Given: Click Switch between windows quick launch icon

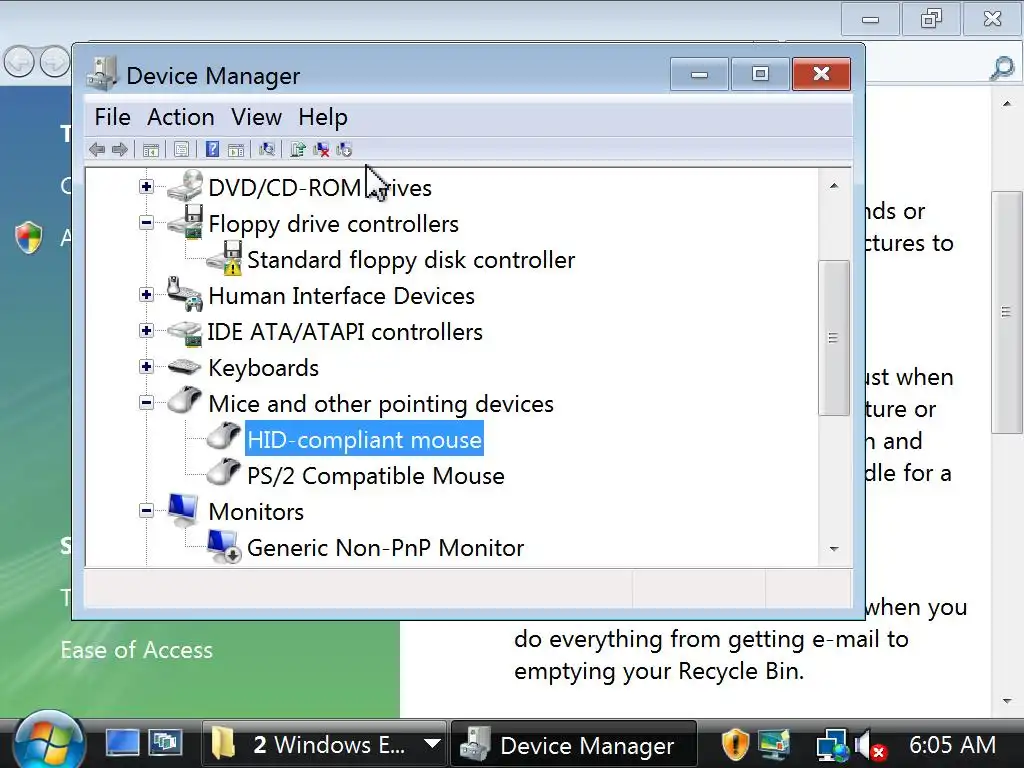Looking at the screenshot, I should tap(165, 743).
